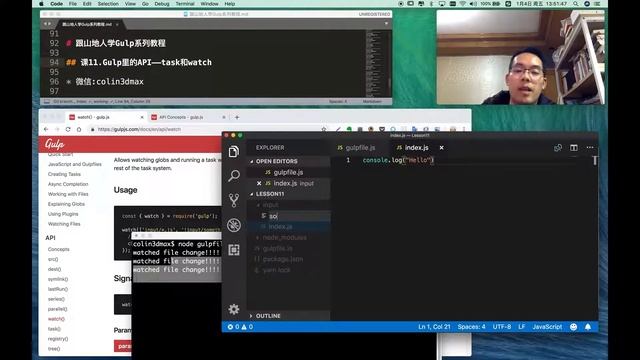Click browser back arrow
This screenshot has width=640, height=360.
click(x=46, y=129)
